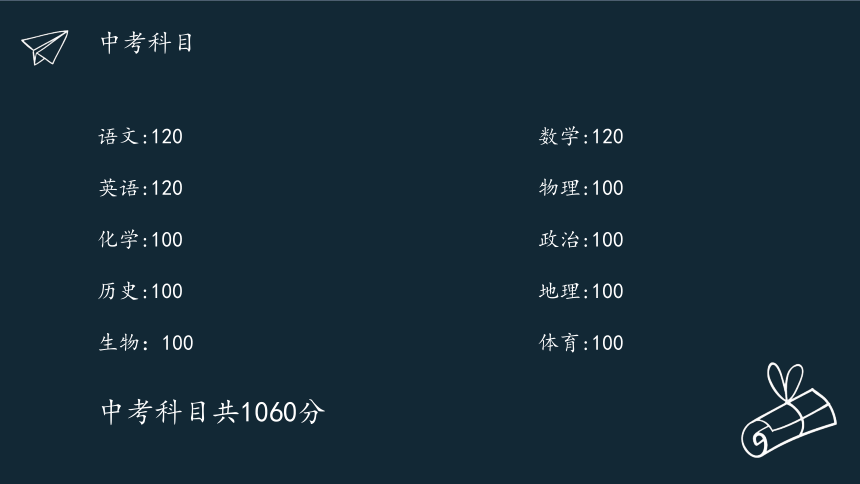Click the 120 score beside 语文
The width and height of the screenshot is (860, 484).
click(167, 137)
